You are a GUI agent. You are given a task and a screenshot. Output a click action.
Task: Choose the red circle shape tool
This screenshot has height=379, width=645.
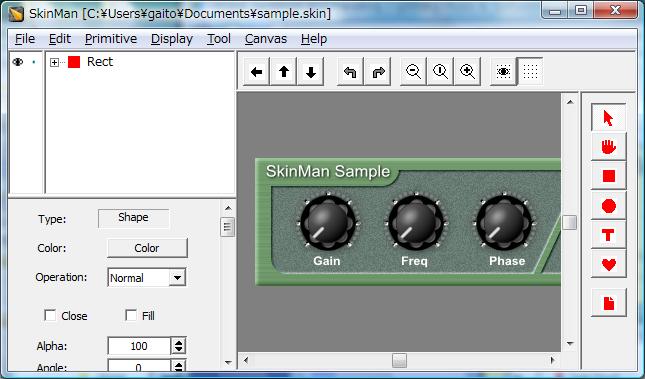click(x=608, y=205)
